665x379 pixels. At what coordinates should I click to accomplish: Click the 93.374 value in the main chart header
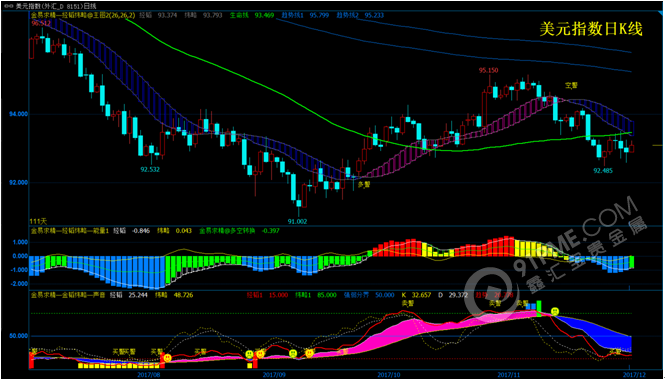pos(167,15)
